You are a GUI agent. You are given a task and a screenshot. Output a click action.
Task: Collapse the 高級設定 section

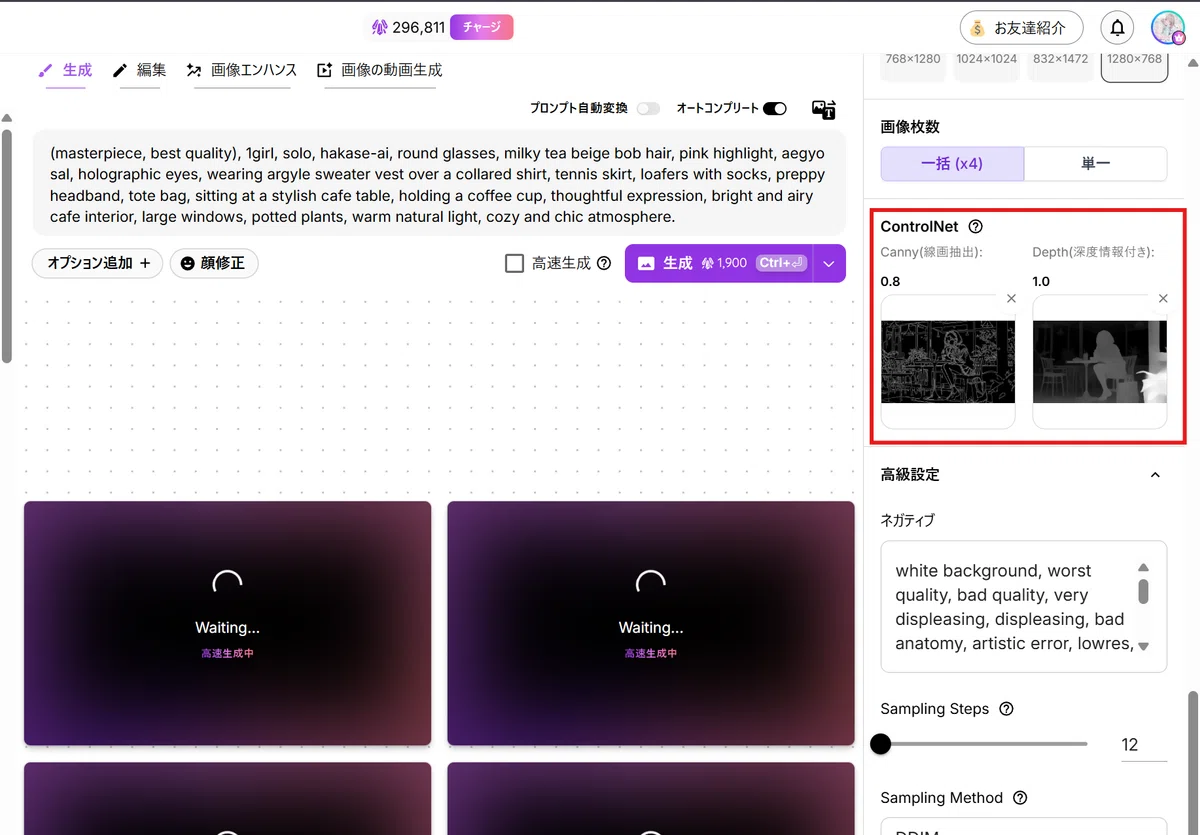(1155, 475)
